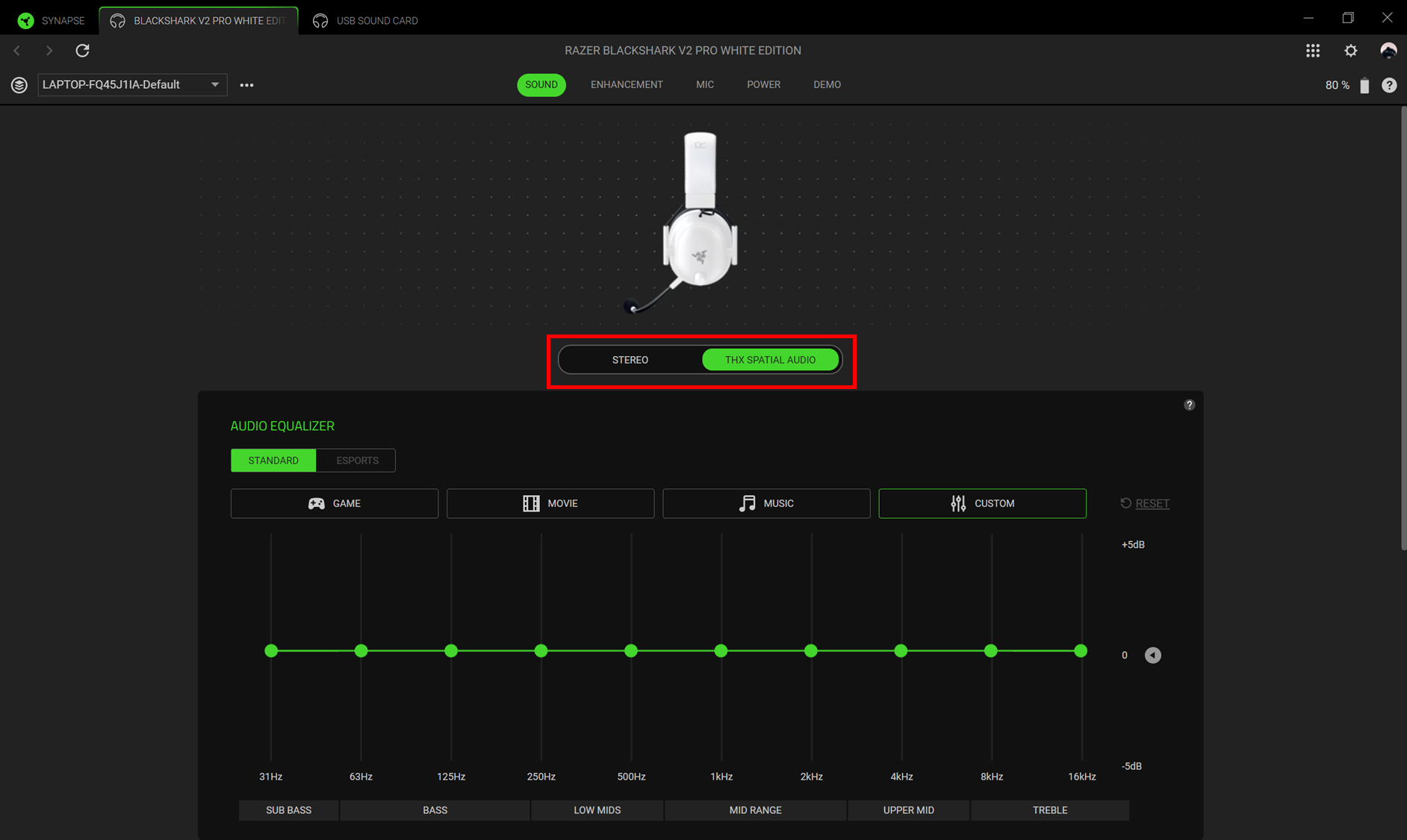Screen dimensions: 1407x840
Task: Click the forward navigation arrow
Action: coord(49,50)
